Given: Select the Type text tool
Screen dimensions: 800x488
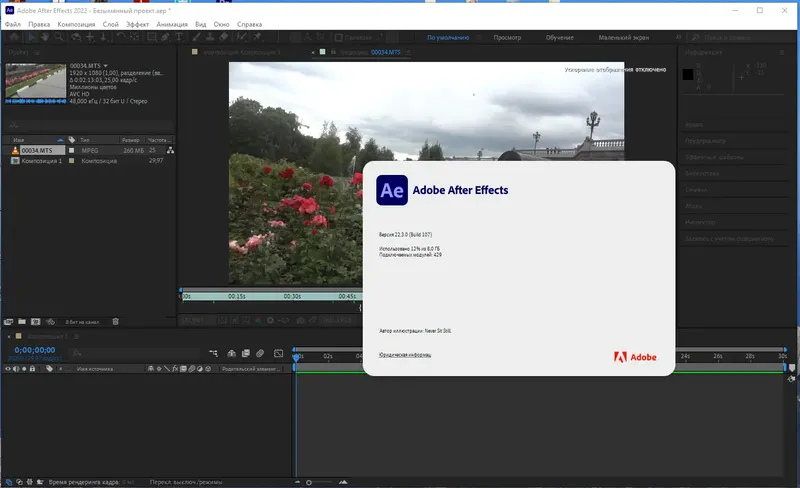Looking at the screenshot, I should click(179, 37).
